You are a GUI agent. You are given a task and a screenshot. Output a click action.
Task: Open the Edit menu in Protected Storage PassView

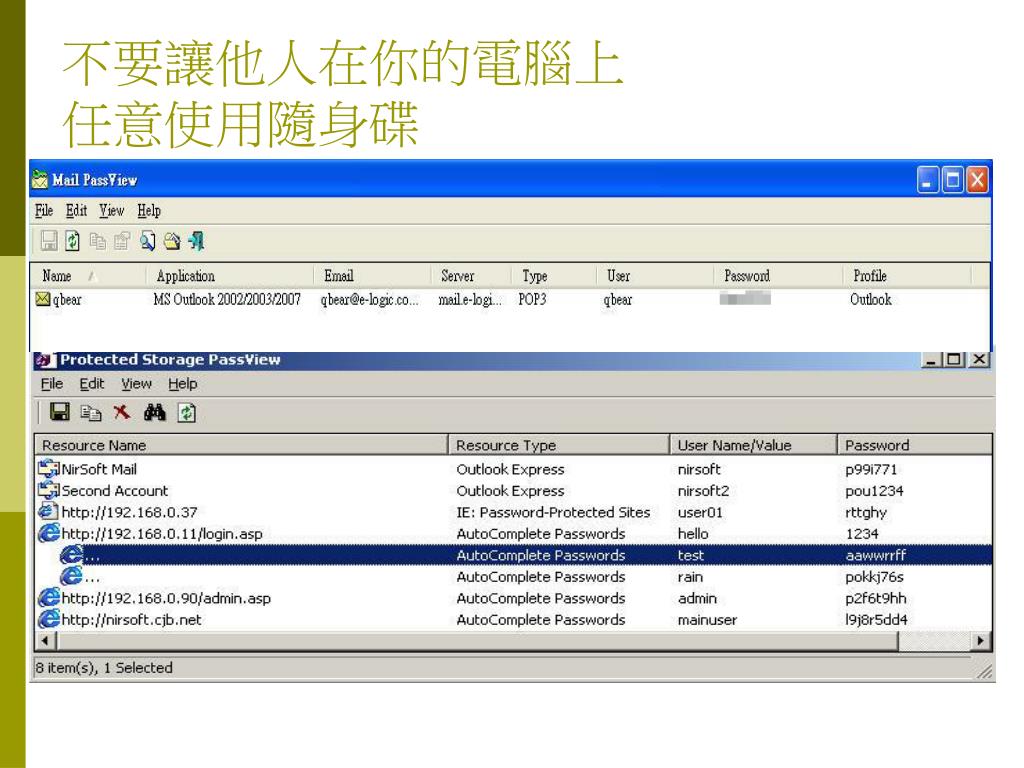point(91,384)
